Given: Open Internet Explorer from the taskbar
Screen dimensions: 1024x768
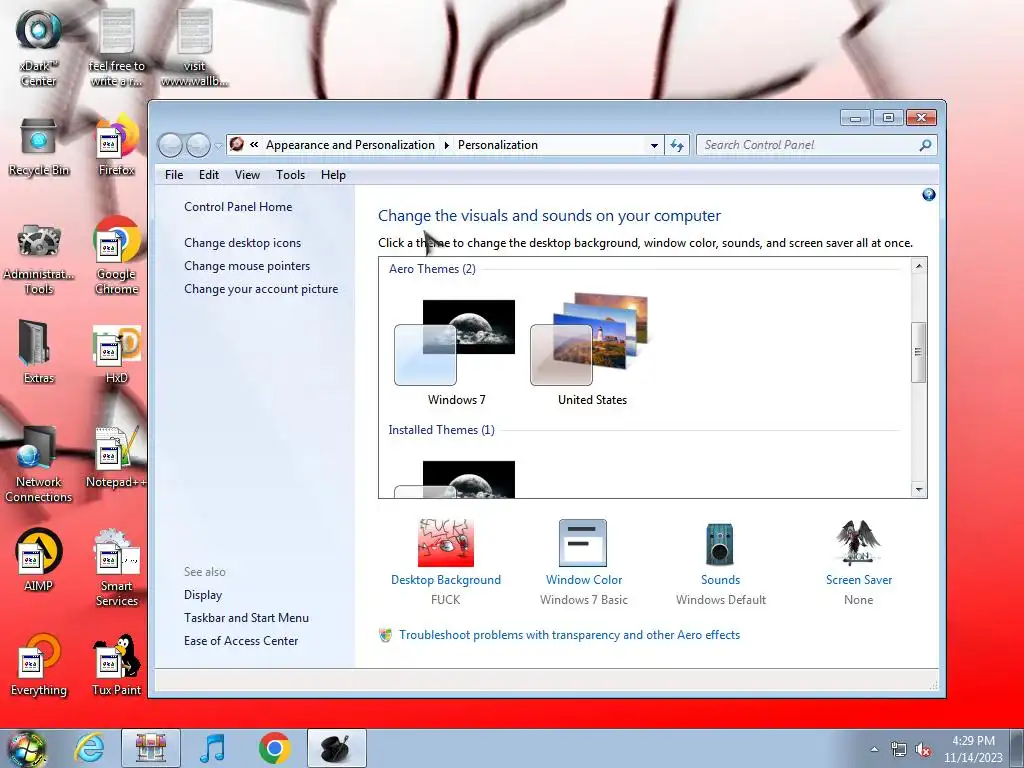Looking at the screenshot, I should point(89,748).
